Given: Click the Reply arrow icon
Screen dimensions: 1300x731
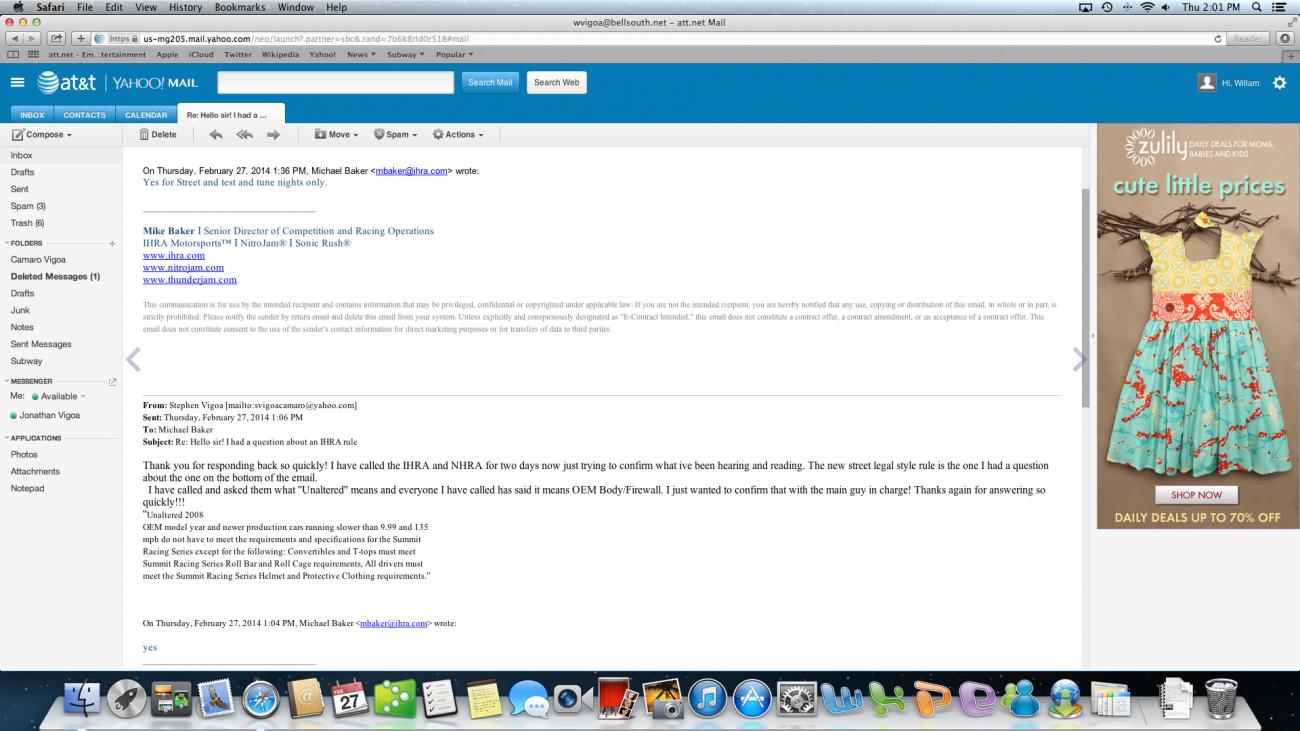Looking at the screenshot, I should point(215,134).
